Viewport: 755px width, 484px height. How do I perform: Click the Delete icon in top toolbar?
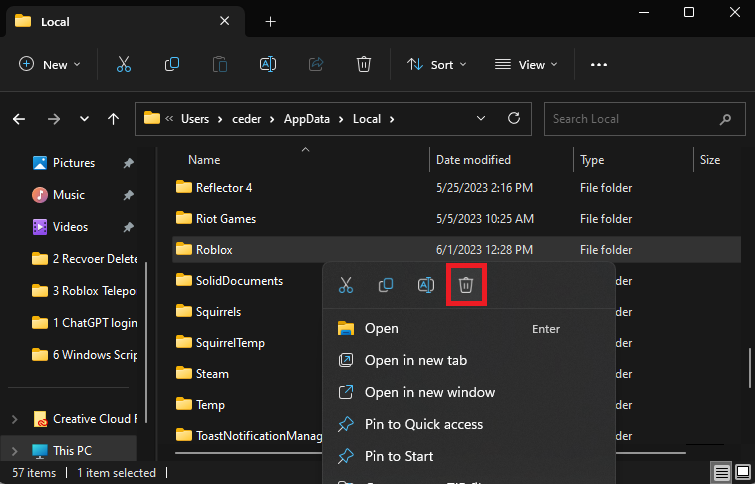[364, 64]
